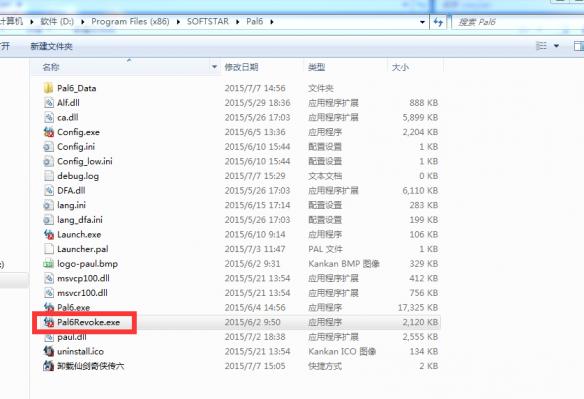Click the 17,325 KB size value
The width and height of the screenshot is (584, 399).
(x=418, y=307)
